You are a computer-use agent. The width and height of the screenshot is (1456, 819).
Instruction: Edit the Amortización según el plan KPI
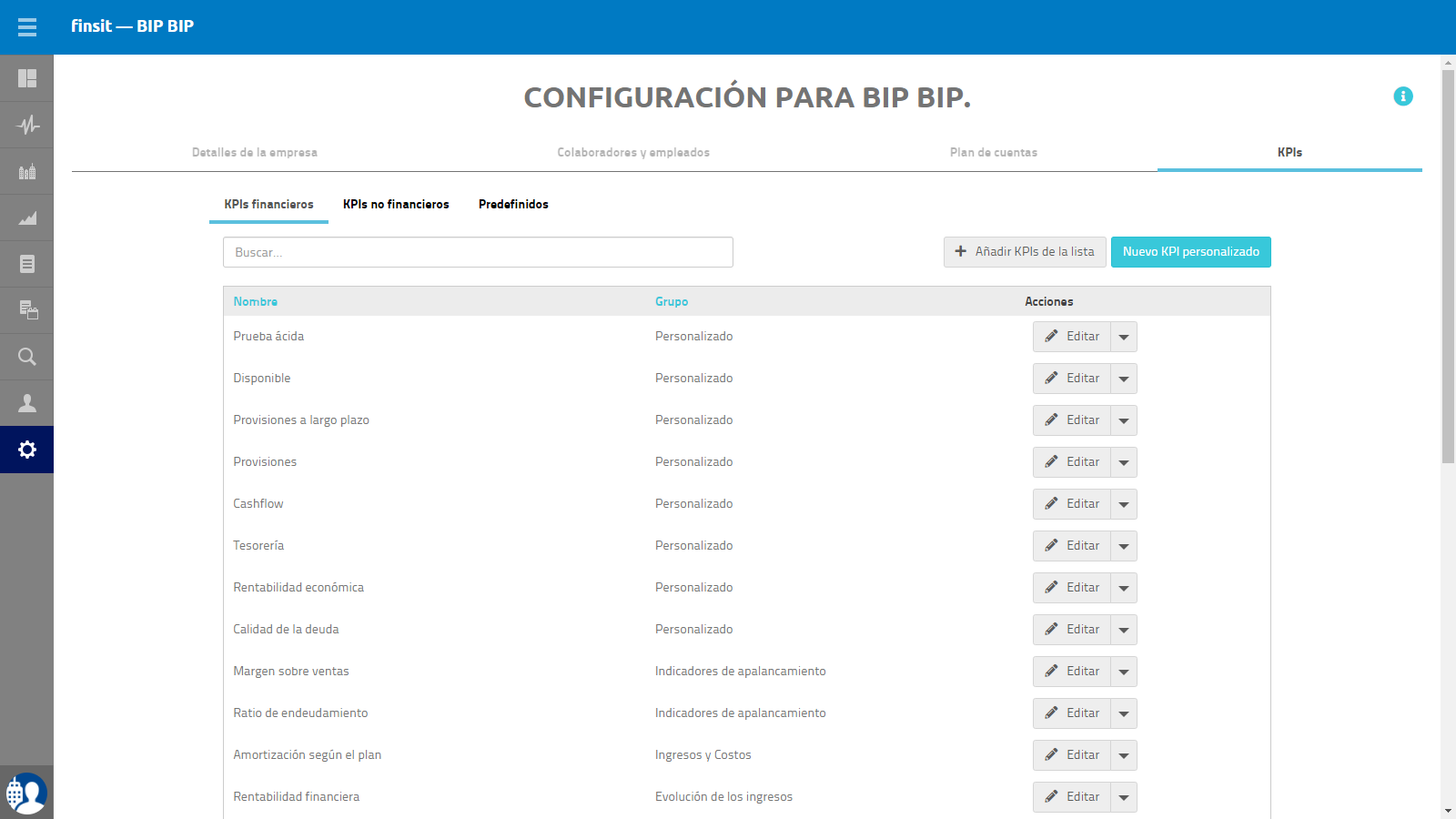pos(1072,755)
